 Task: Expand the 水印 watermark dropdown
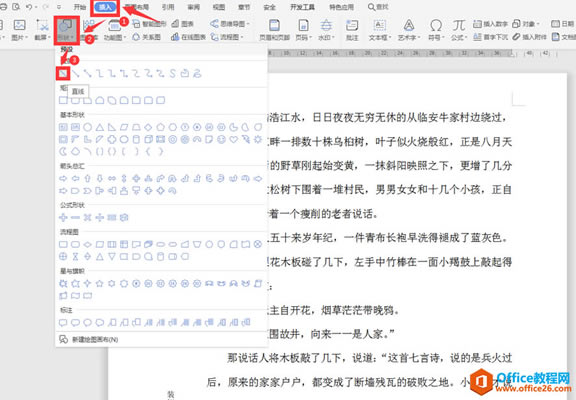pos(326,29)
